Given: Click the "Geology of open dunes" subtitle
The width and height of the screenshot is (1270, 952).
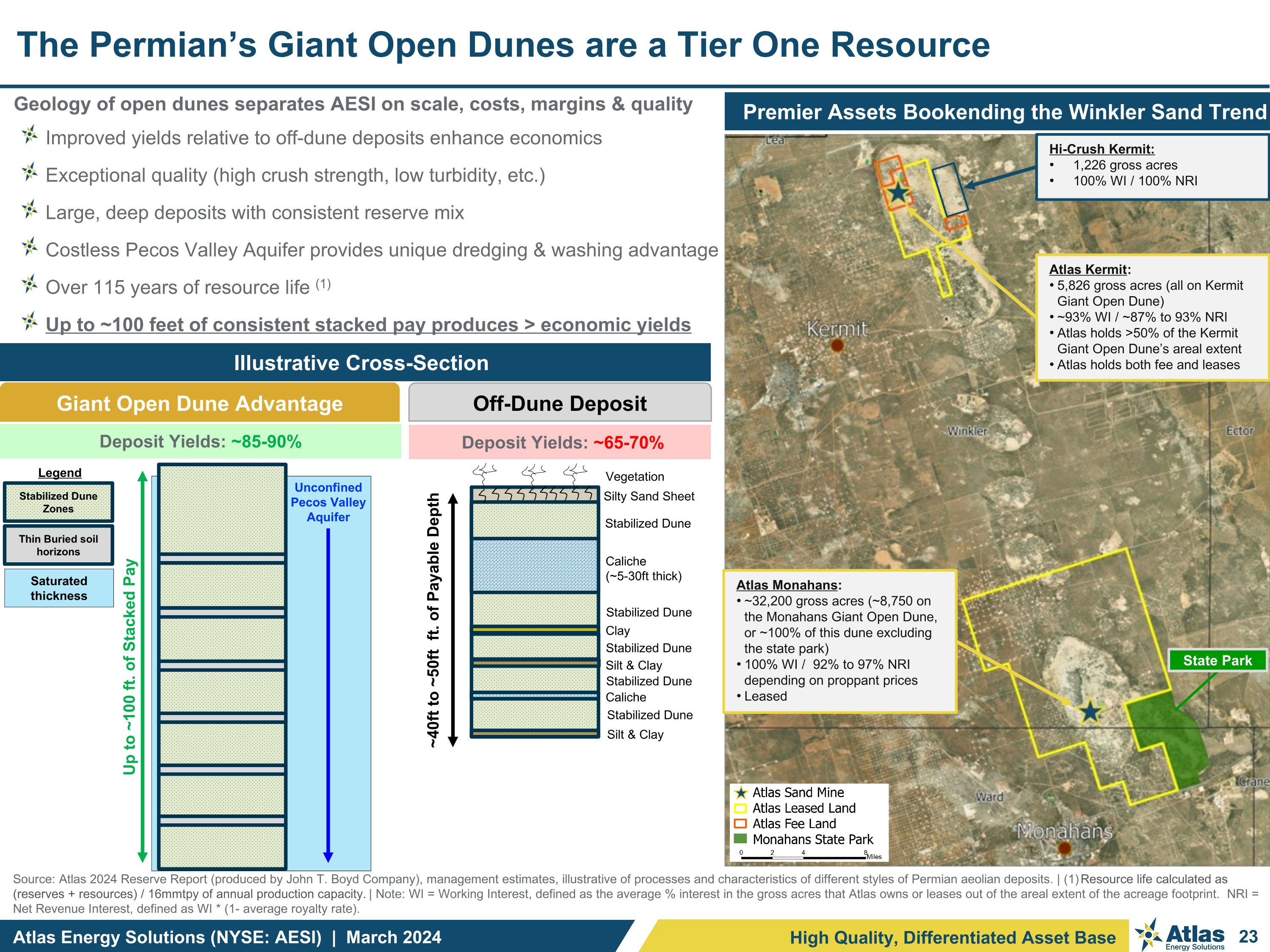Looking at the screenshot, I should 353,104.
